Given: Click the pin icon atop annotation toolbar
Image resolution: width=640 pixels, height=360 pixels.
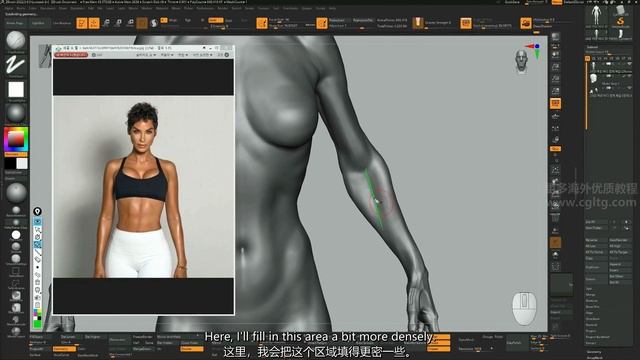Looking at the screenshot, I should pyautogui.click(x=38, y=211).
